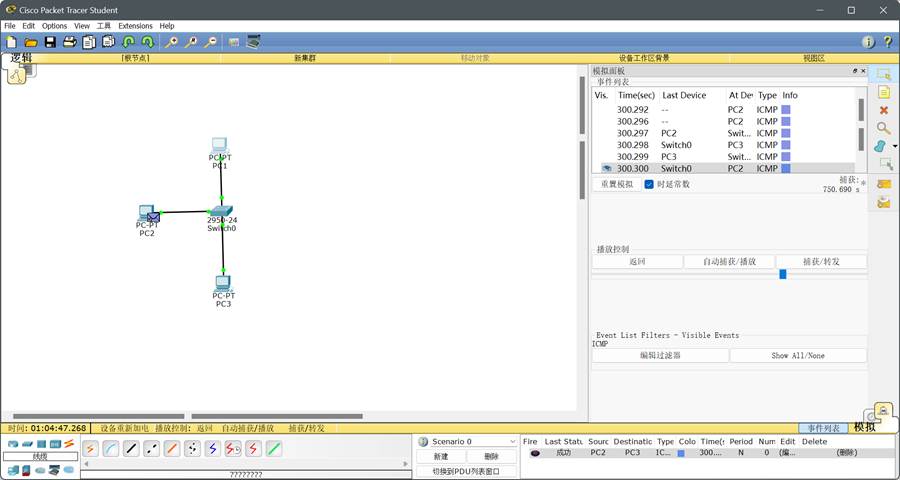Pick the orange fiber cable
900x480 pixels.
[172, 449]
